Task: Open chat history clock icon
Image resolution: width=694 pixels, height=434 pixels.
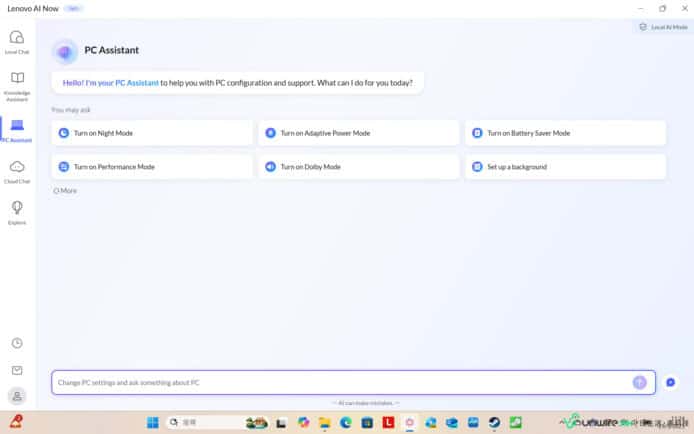Action: point(17,343)
